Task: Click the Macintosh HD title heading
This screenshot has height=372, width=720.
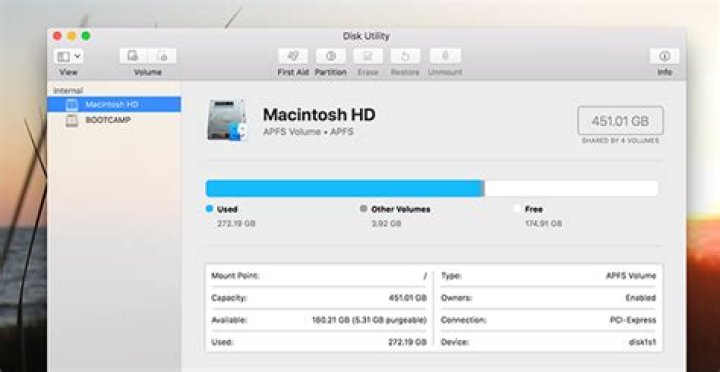Action: [x=319, y=114]
